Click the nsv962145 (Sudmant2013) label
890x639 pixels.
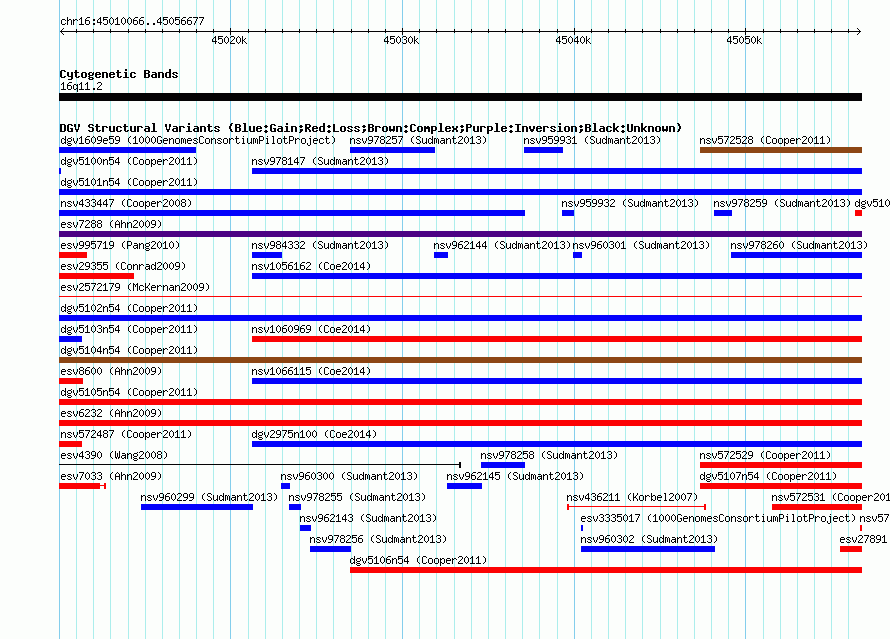[x=515, y=476]
